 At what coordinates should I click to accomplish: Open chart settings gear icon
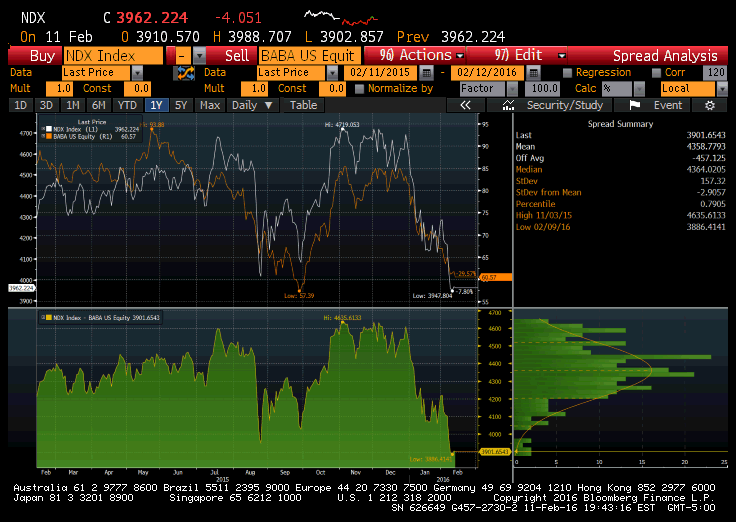[x=710, y=105]
